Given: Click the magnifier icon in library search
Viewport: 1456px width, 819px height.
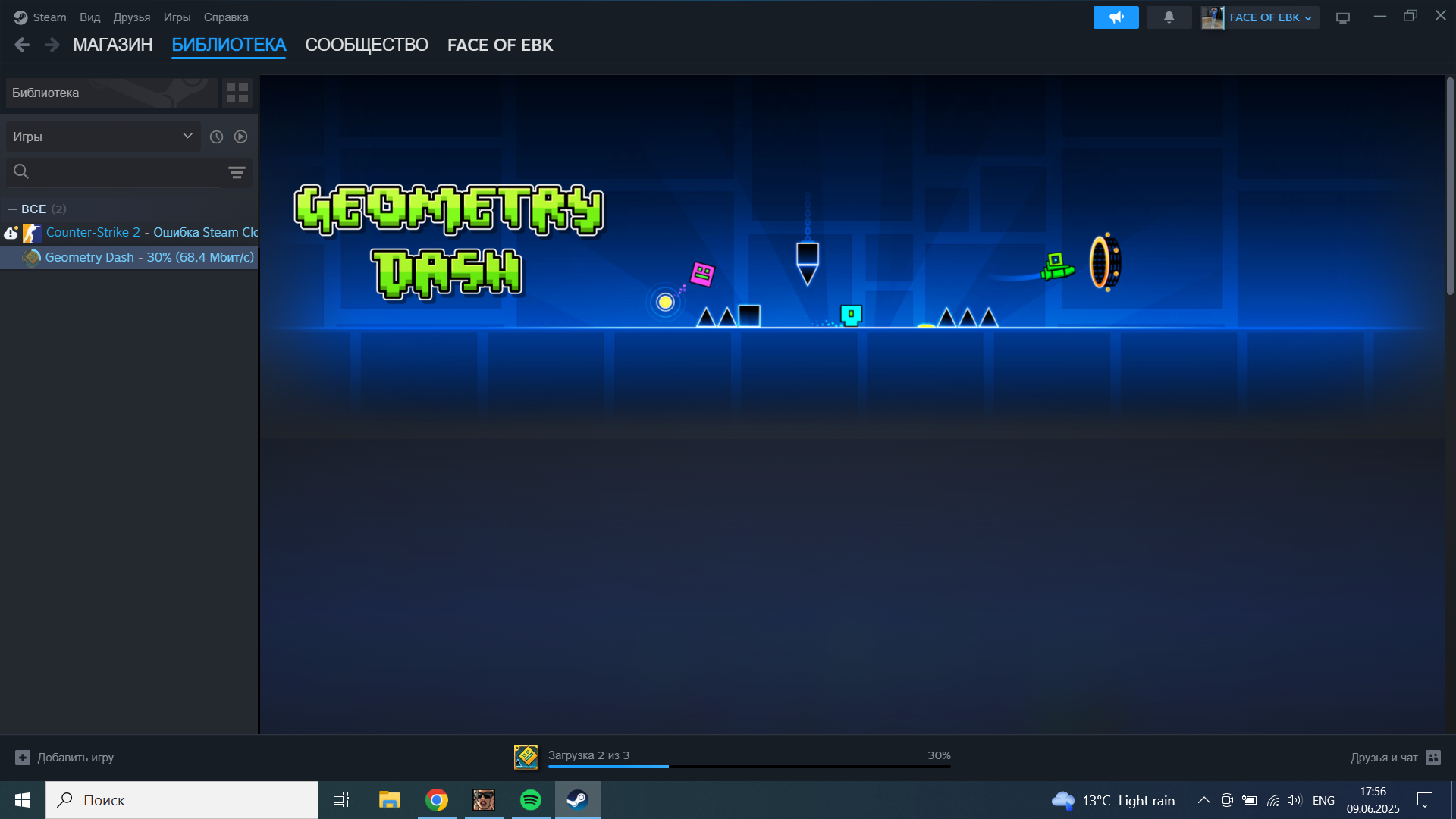Looking at the screenshot, I should point(21,171).
